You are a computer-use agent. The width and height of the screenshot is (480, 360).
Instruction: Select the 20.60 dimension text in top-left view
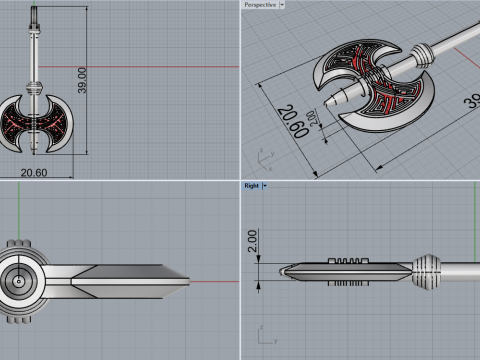[x=34, y=173]
